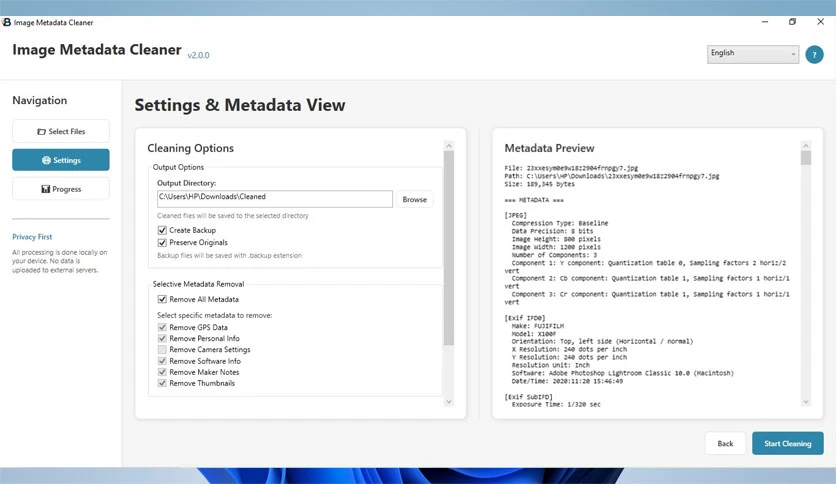Toggle Remove Personal Info checkbox
The image size is (836, 484).
click(162, 338)
